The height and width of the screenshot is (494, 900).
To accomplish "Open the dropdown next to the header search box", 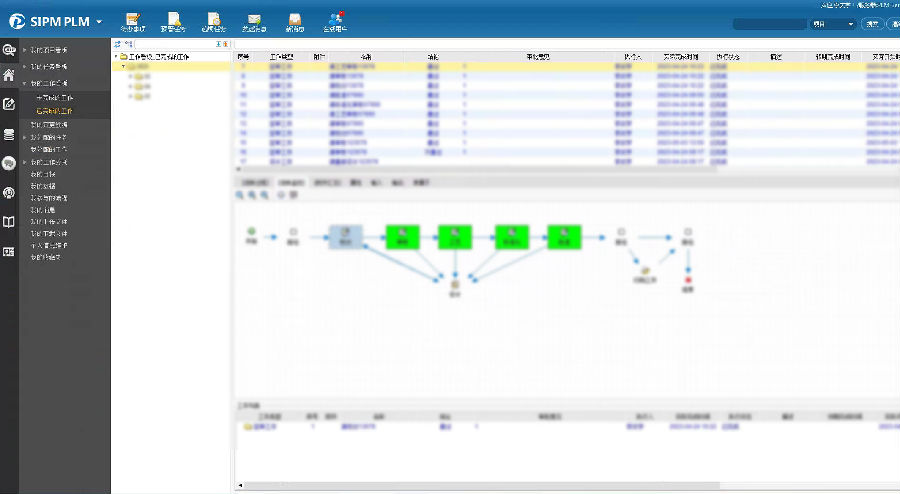I will [x=833, y=24].
